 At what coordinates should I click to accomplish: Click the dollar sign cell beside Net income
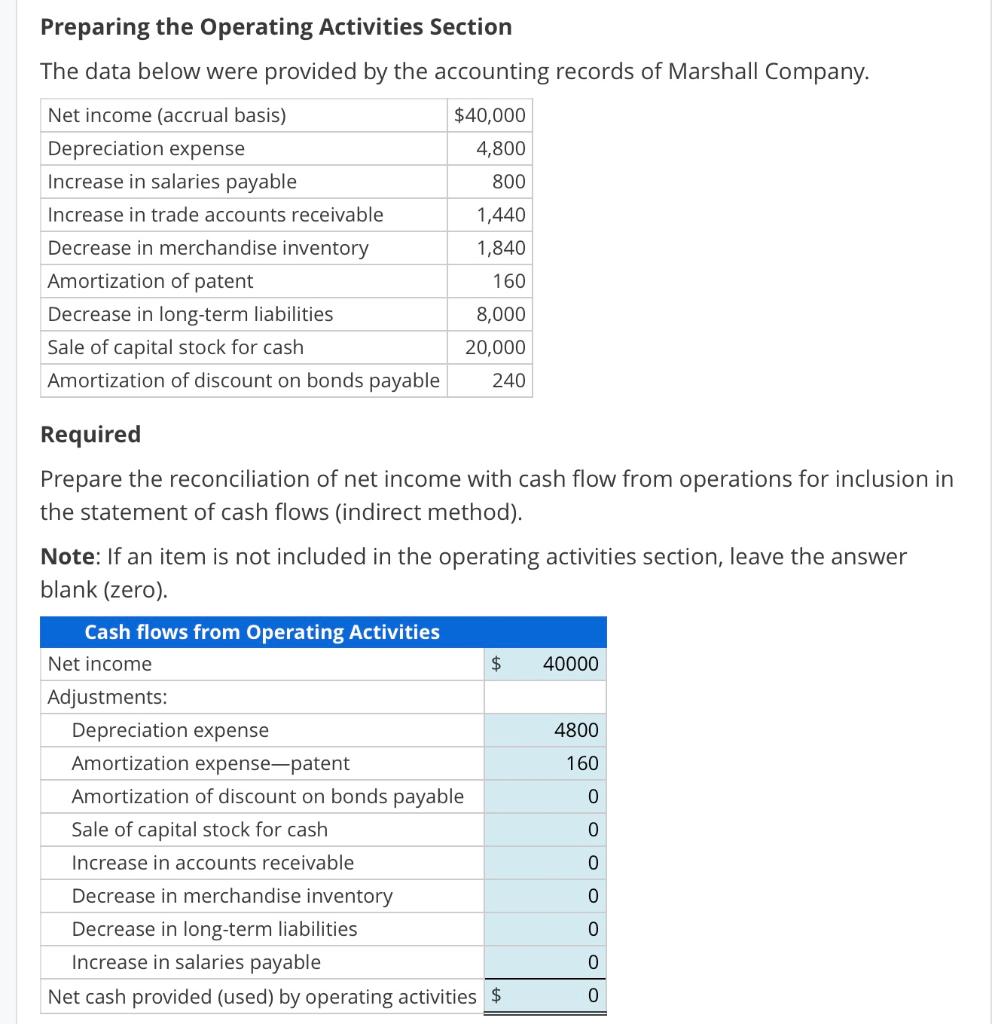(x=495, y=663)
